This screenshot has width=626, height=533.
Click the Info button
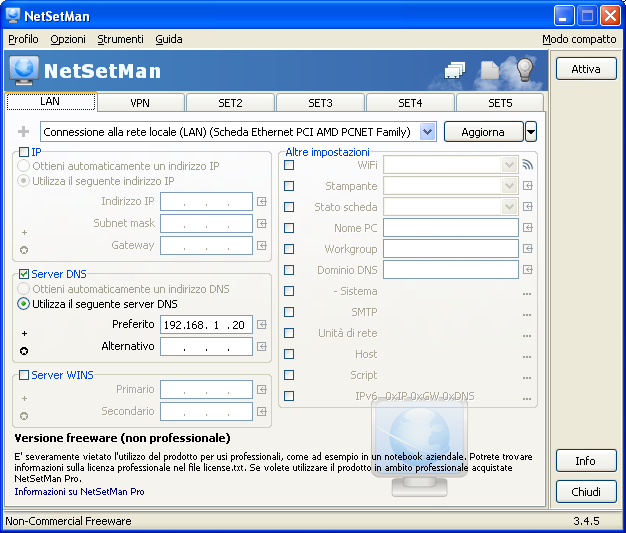click(586, 461)
